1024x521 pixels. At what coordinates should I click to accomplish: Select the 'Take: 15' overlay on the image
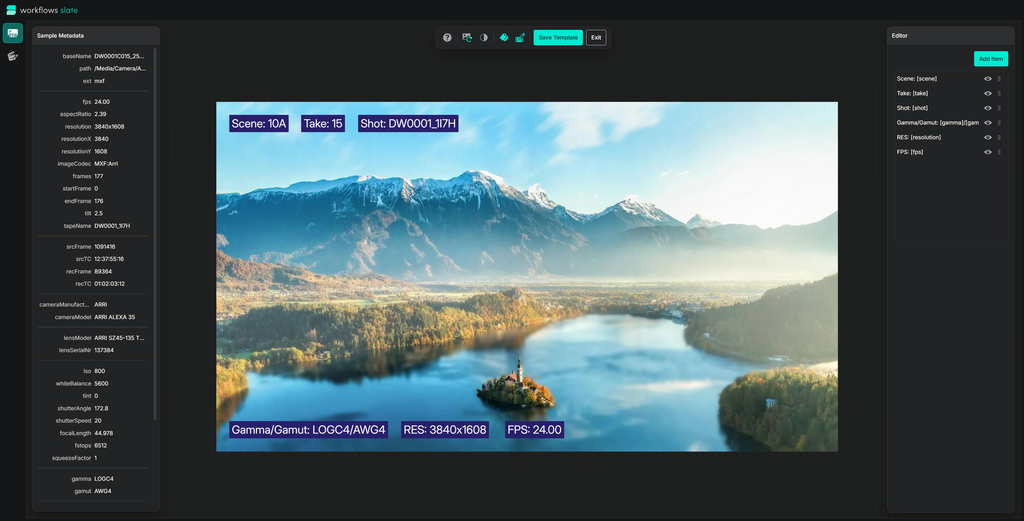point(323,123)
